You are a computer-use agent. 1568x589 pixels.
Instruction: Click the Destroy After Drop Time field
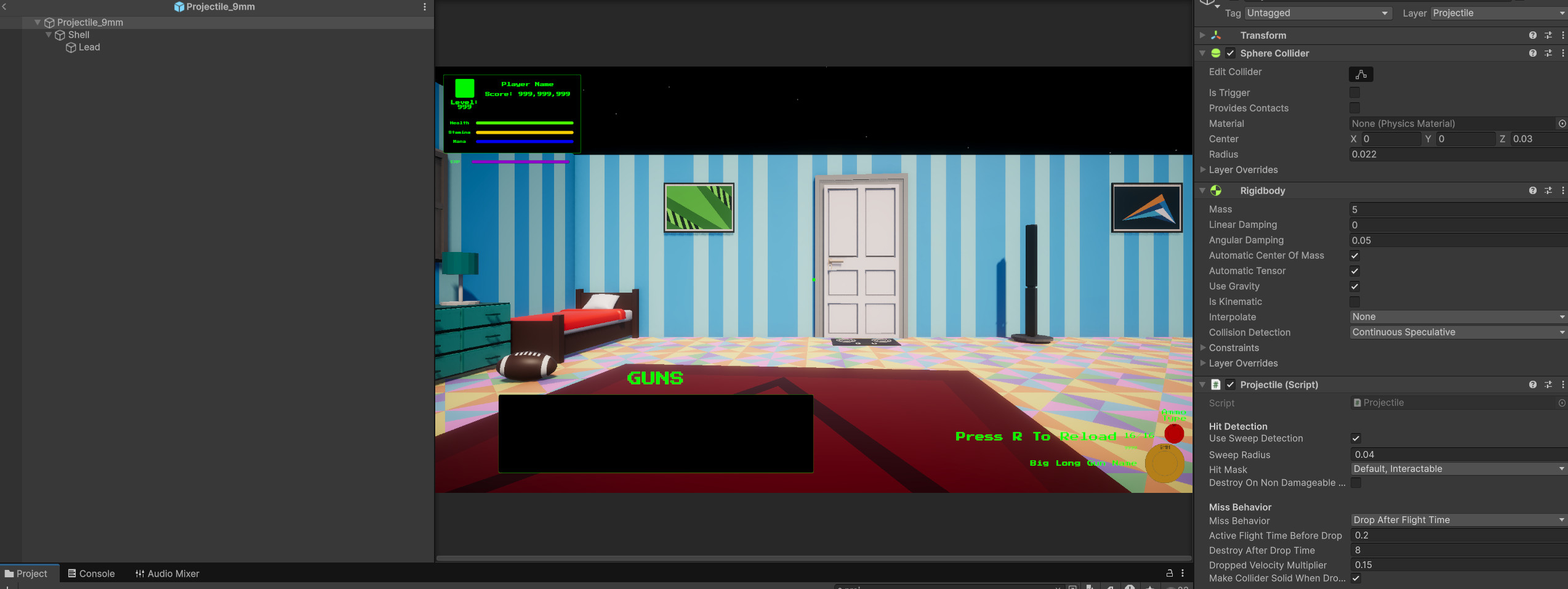[x=1459, y=550]
